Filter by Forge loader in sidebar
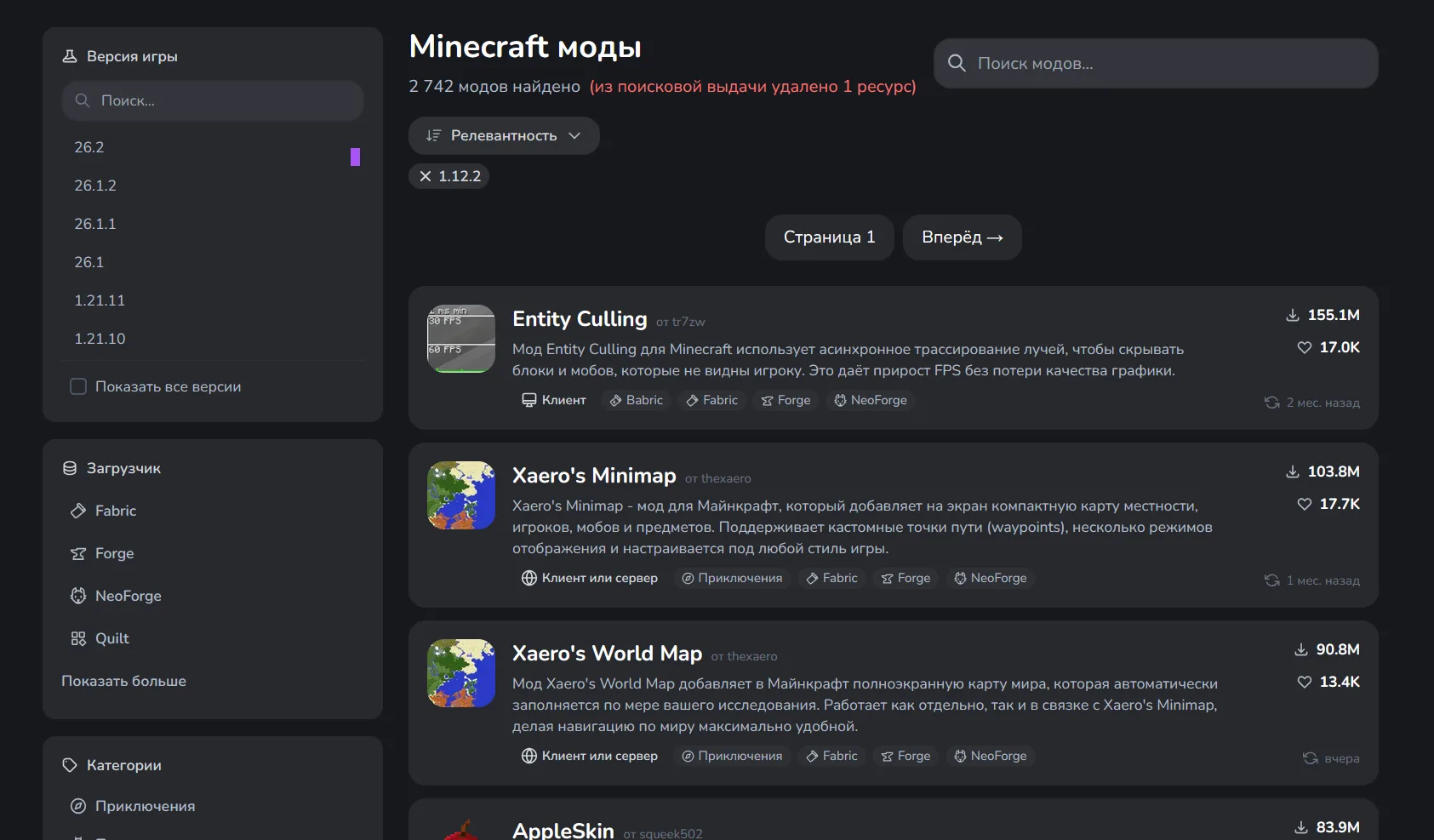 coord(115,553)
